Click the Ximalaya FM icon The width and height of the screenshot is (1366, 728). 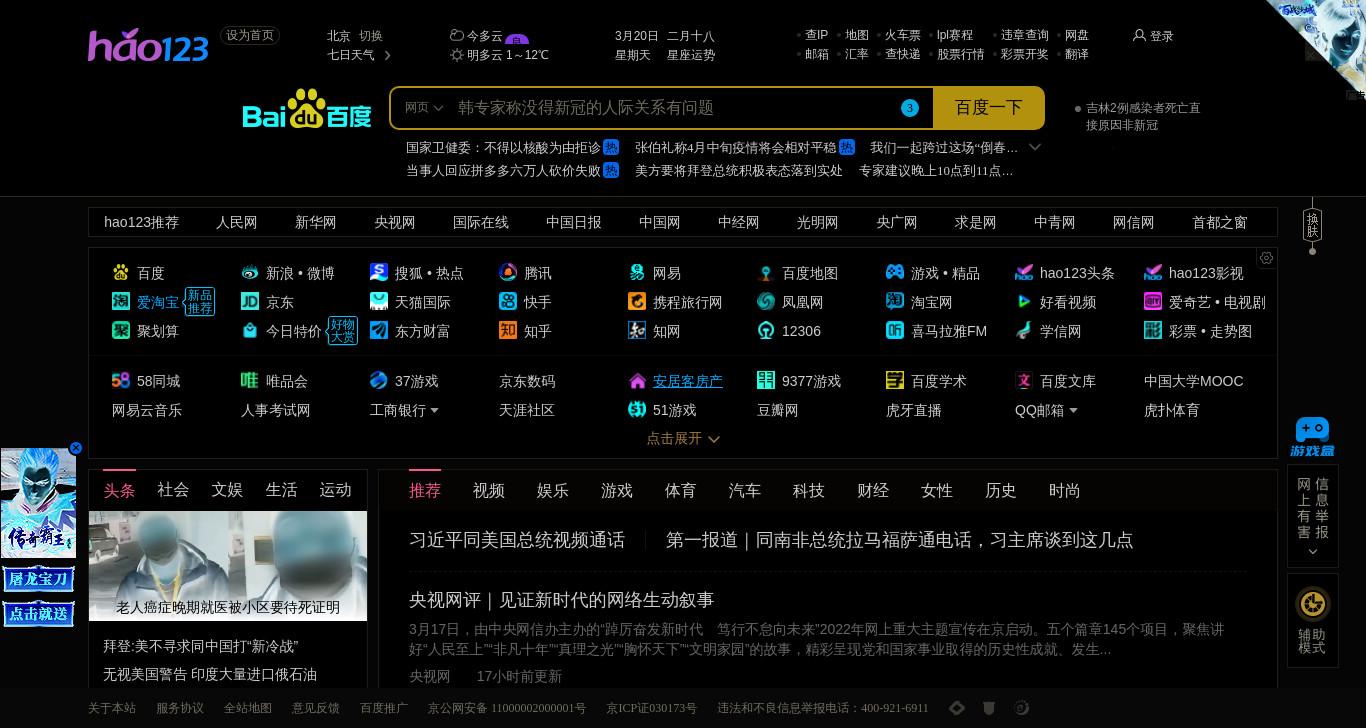[895, 330]
